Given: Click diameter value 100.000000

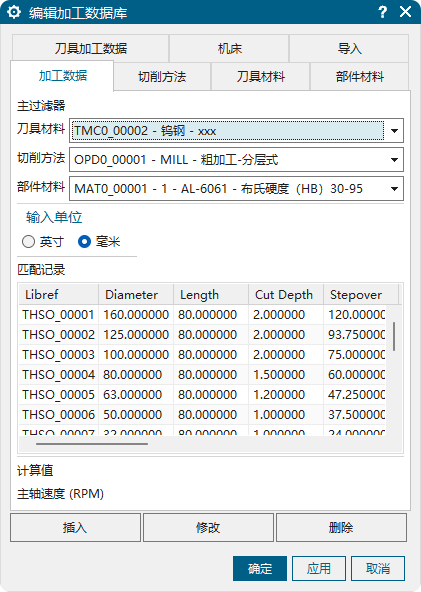Looking at the screenshot, I should (x=136, y=355).
